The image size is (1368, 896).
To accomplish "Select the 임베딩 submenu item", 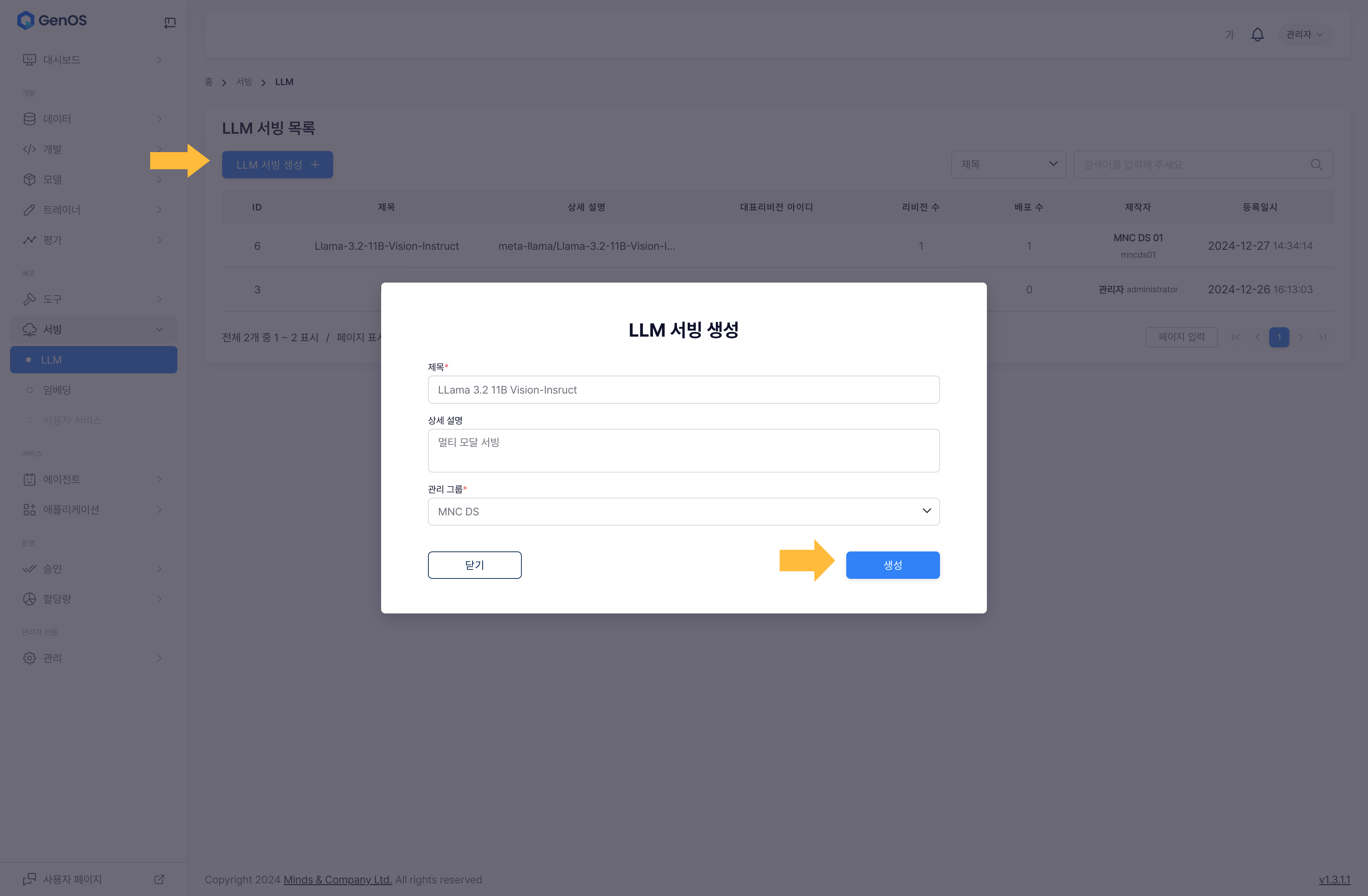I will 57,390.
